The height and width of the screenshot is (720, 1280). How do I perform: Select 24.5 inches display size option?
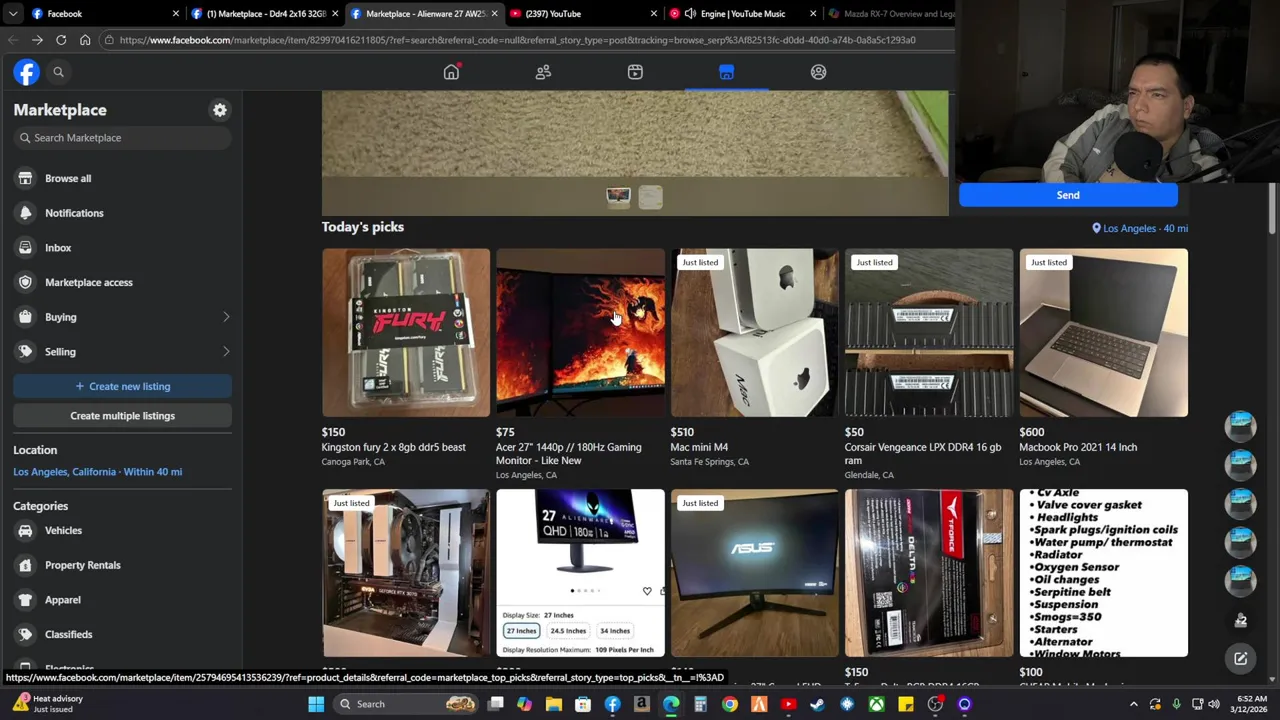tap(568, 631)
